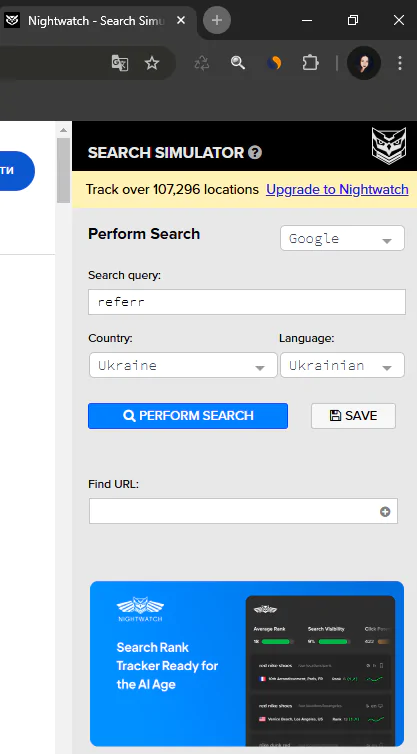Open the magnifier search extension icon
Viewport: 417px width, 754px height.
coord(238,63)
